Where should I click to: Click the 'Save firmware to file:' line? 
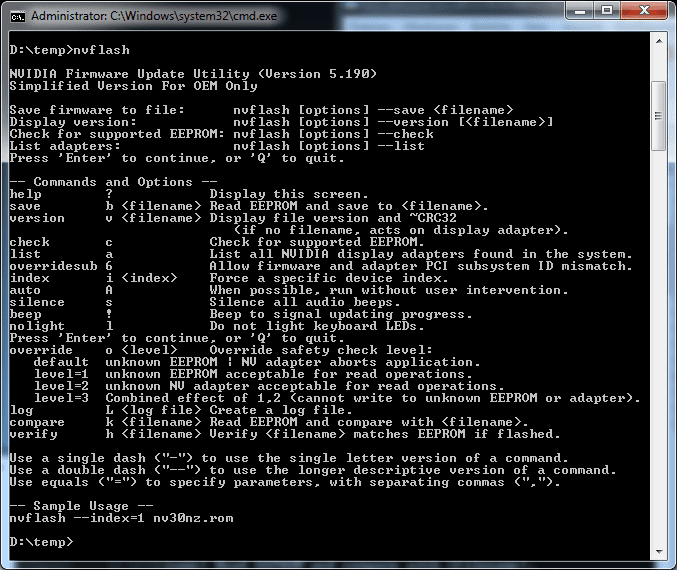pyautogui.click(x=261, y=110)
